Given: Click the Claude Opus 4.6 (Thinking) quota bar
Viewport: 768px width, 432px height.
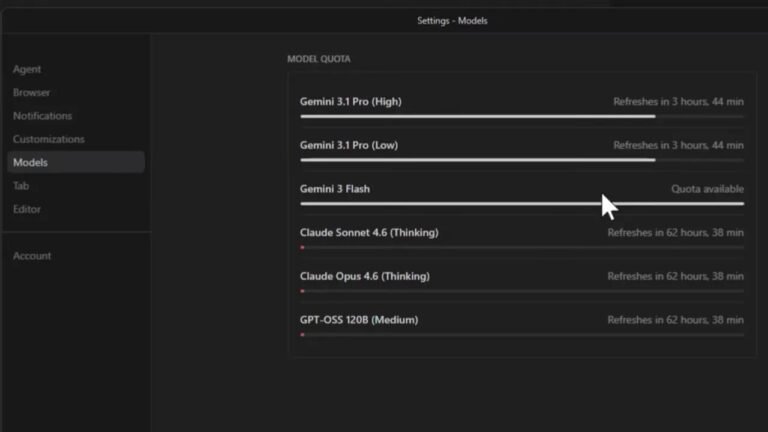Looking at the screenshot, I should click(x=522, y=291).
